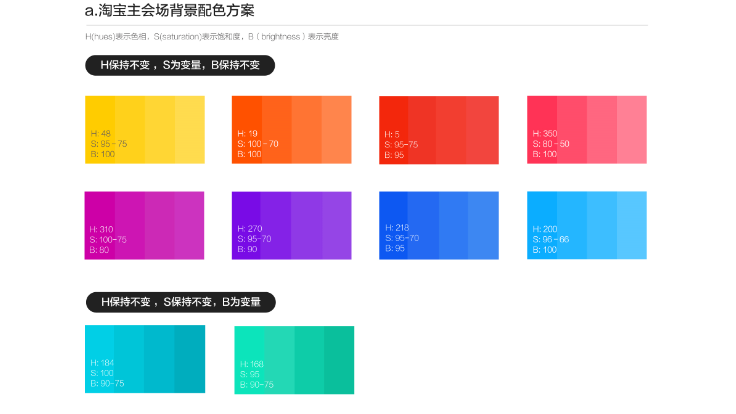Viewport: 736px width, 414px height.
Task: Click the 'S: 95' text on teal green swatch
Action: tap(250, 374)
